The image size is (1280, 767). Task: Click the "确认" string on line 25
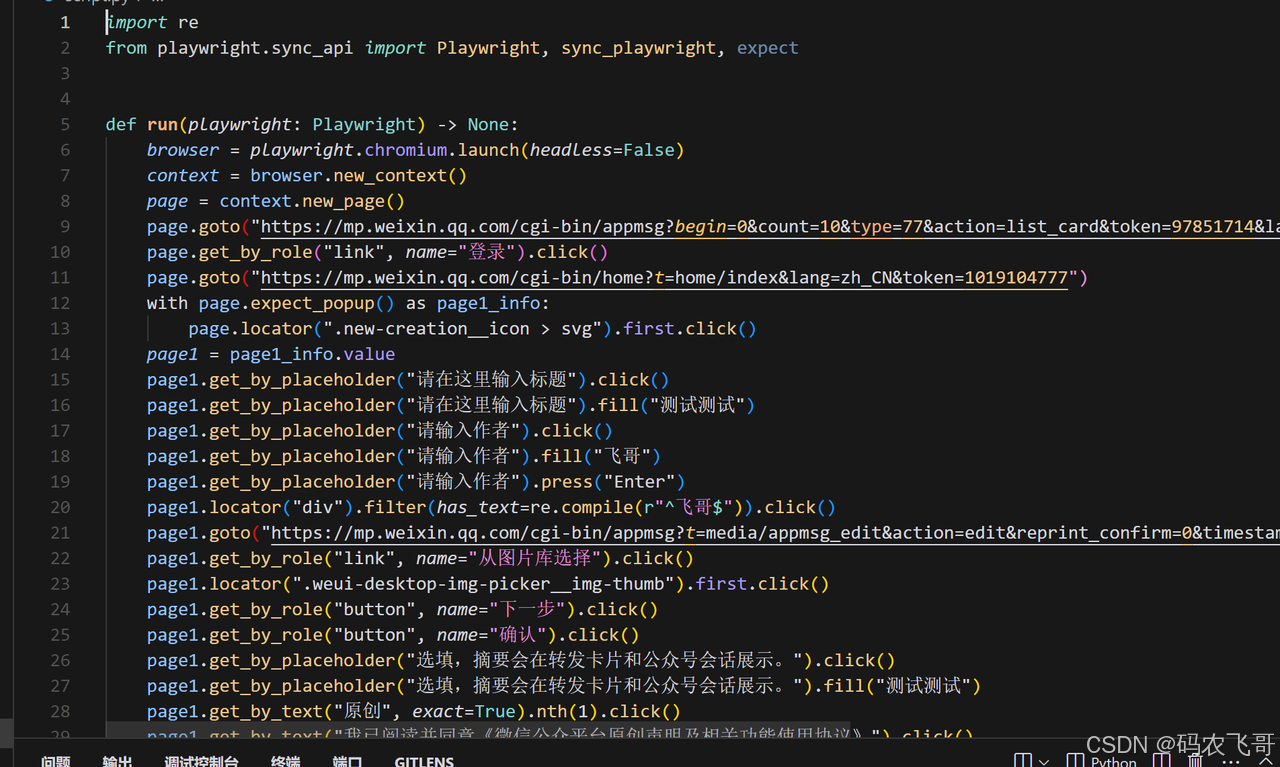coord(519,635)
